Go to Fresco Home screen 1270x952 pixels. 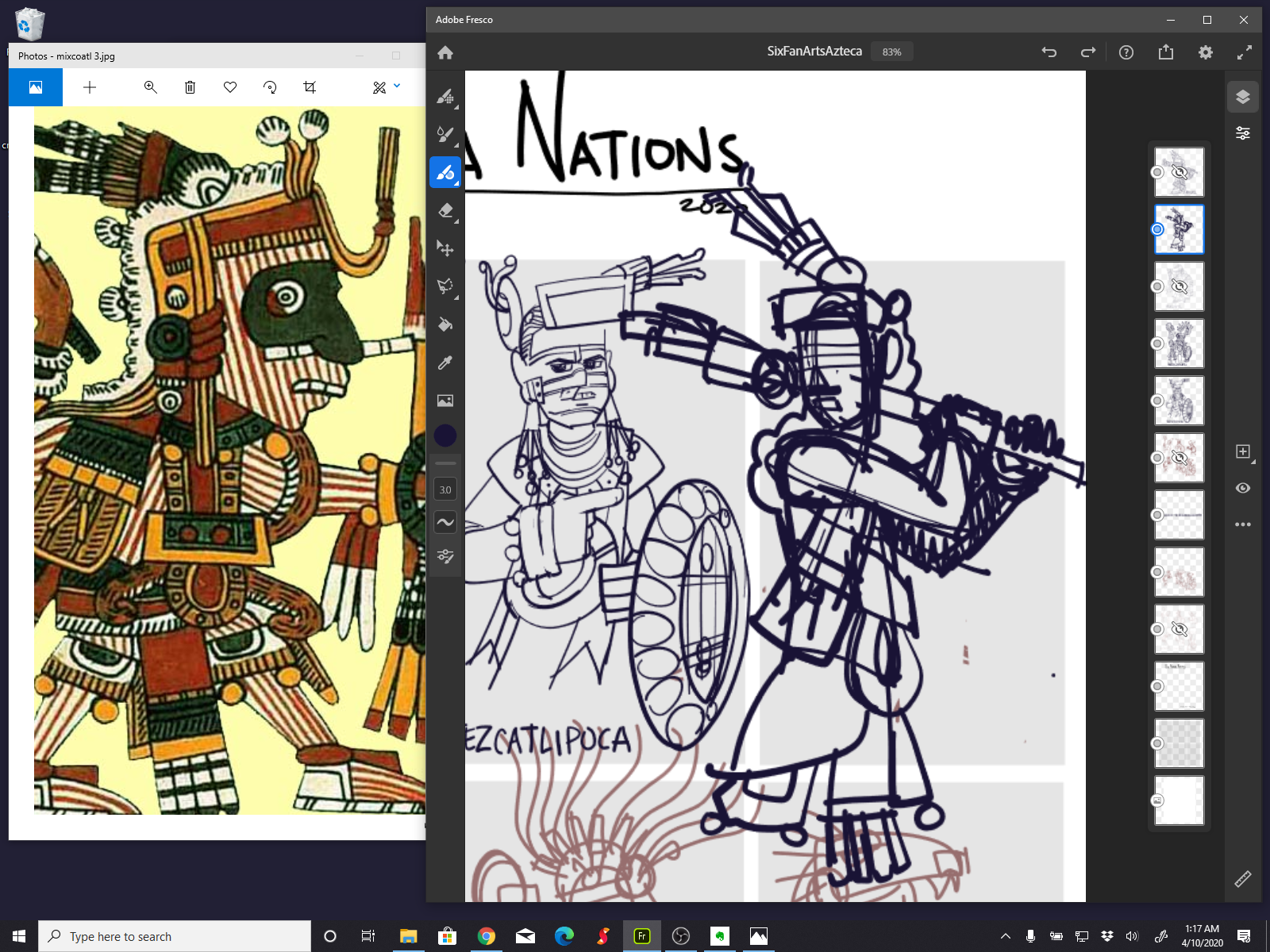point(445,52)
